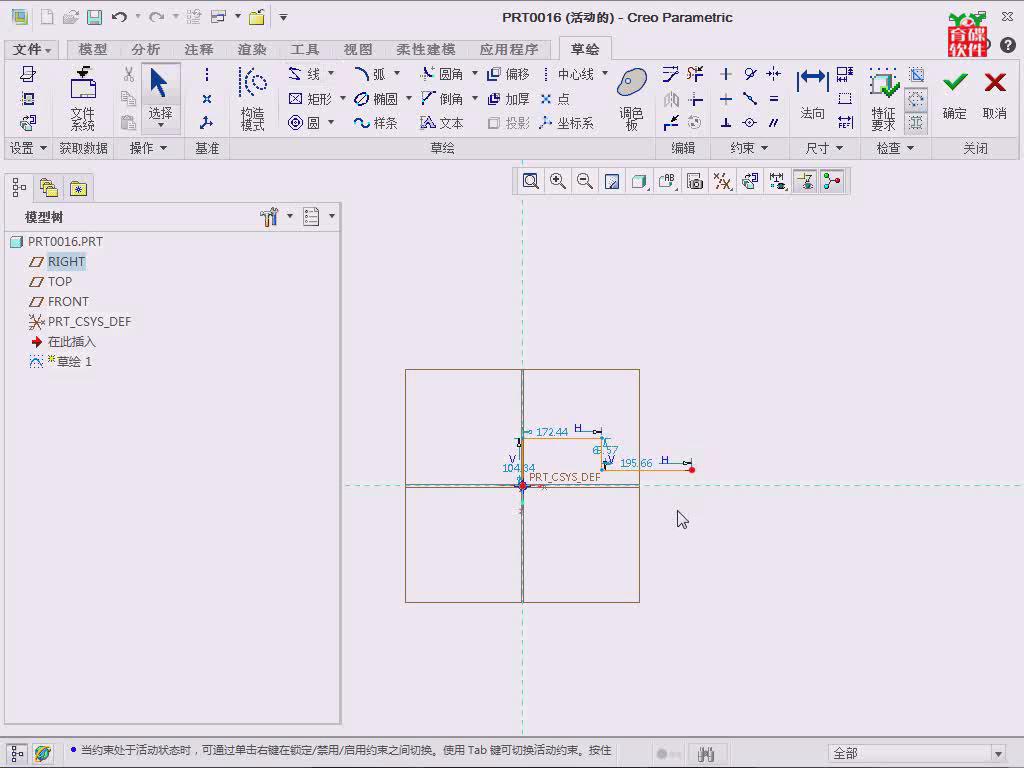The height and width of the screenshot is (768, 1024).
Task: Select the Ellipse (椭圆) sketch tool
Action: click(x=376, y=99)
